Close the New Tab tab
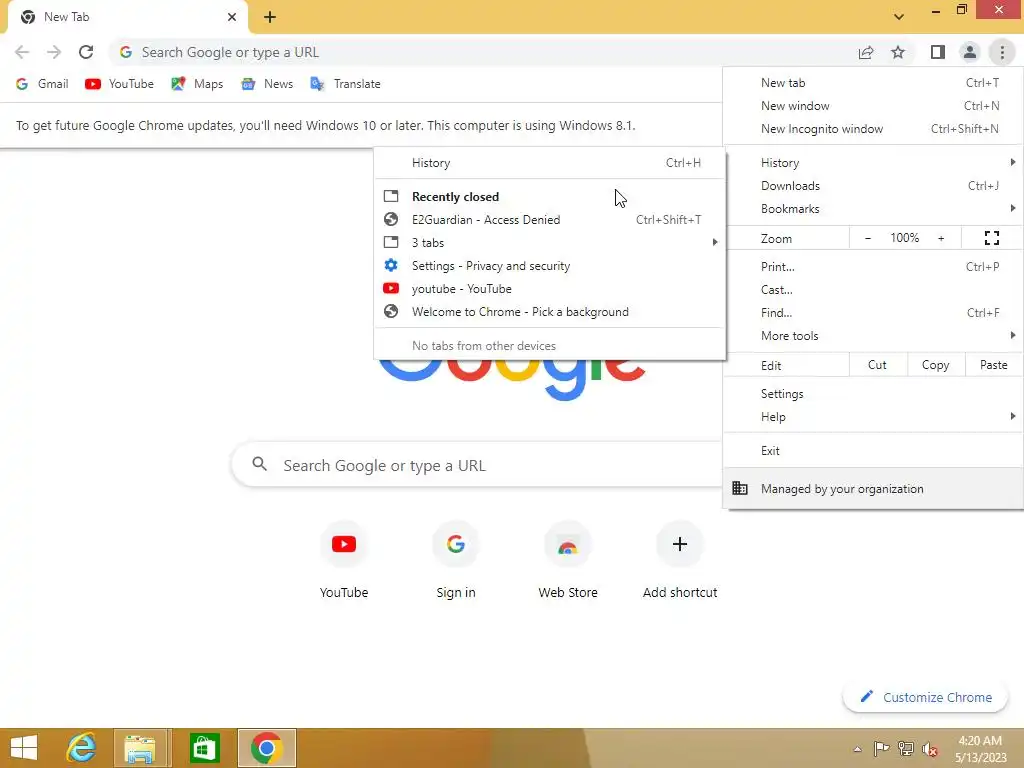This screenshot has height=768, width=1024. click(x=232, y=17)
